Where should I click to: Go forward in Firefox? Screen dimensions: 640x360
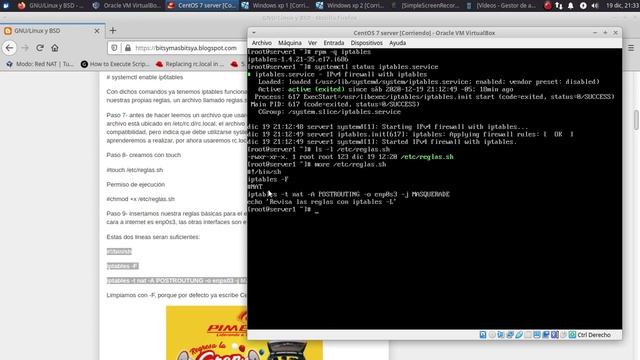point(25,48)
